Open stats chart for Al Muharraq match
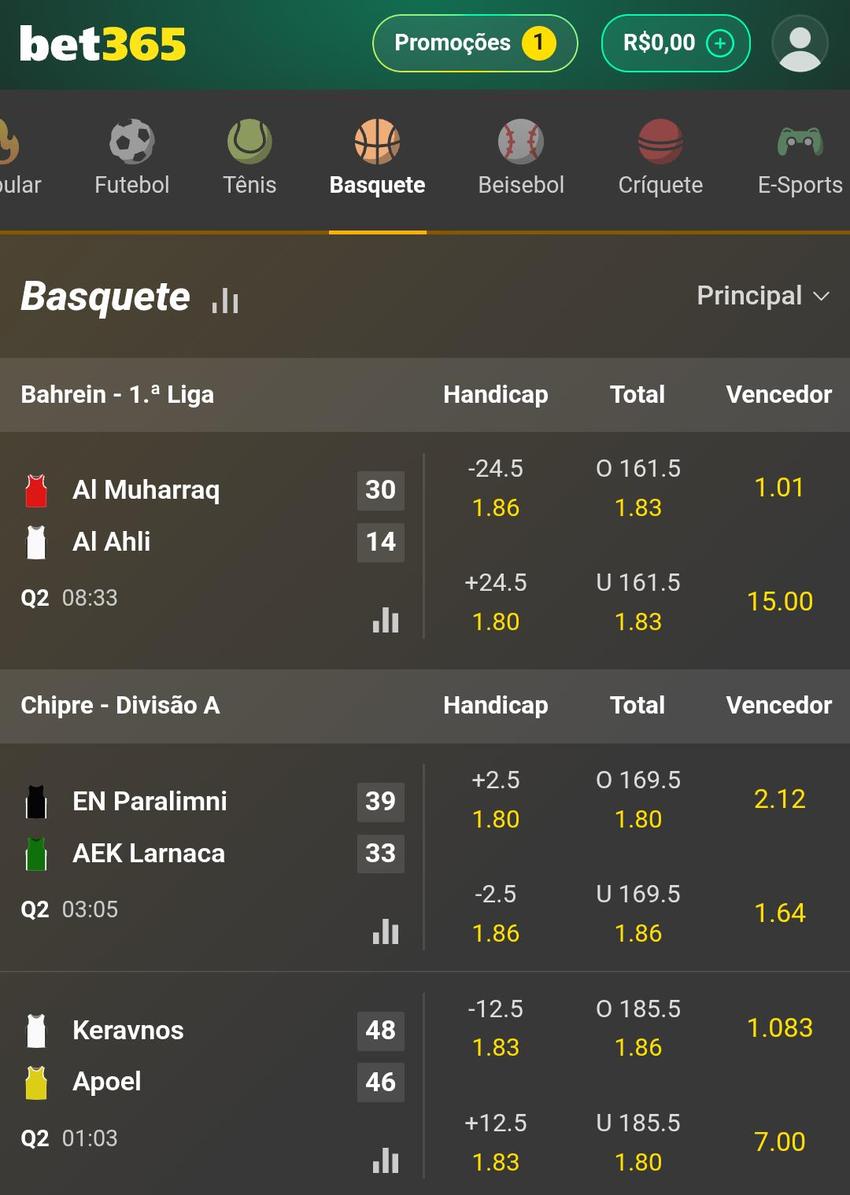 pos(385,620)
